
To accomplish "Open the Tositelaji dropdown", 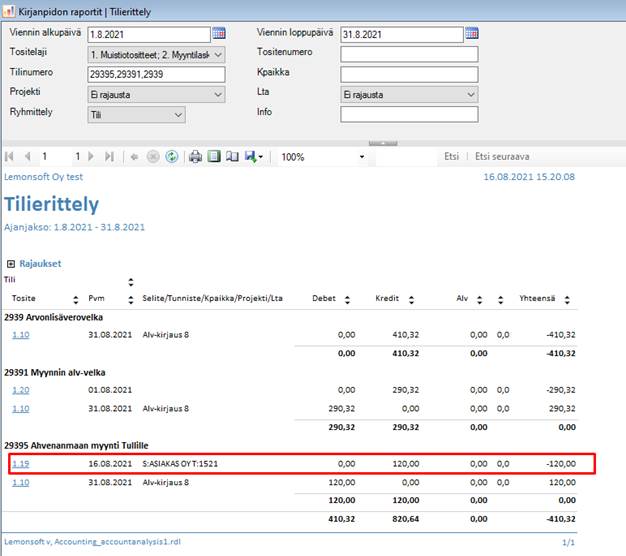I will pos(219,54).
